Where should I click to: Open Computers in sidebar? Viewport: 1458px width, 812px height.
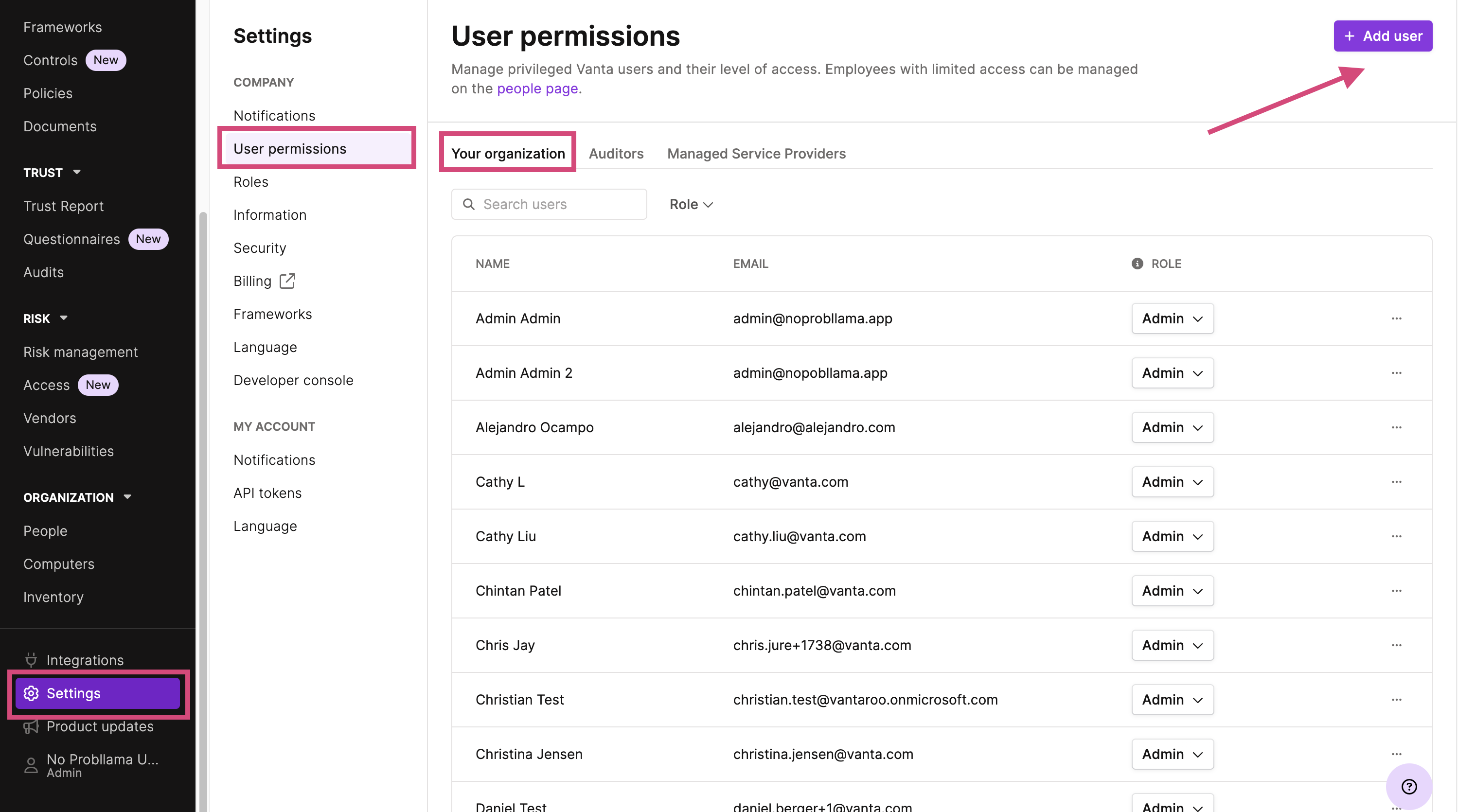(x=59, y=564)
